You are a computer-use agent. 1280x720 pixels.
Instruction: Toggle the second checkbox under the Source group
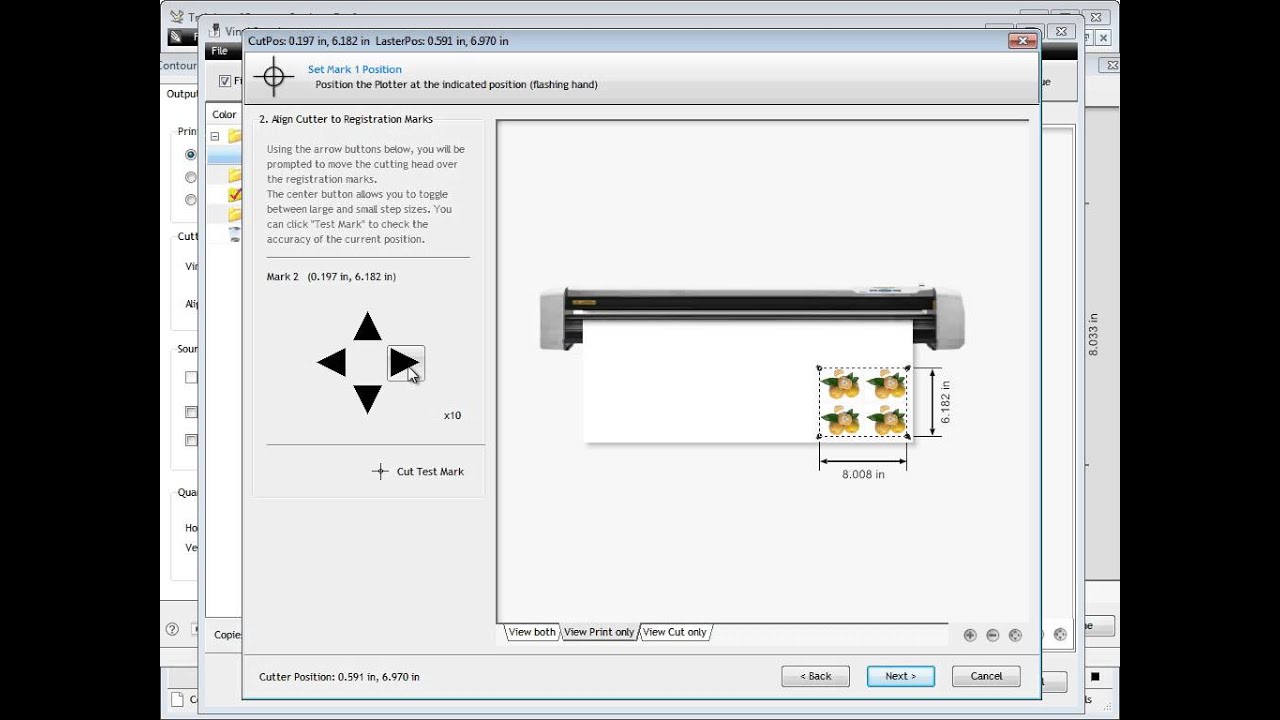pos(190,412)
